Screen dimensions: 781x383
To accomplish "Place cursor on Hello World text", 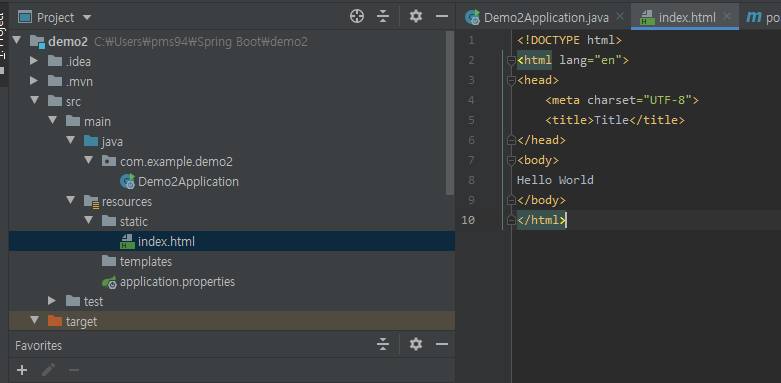I will (555, 180).
